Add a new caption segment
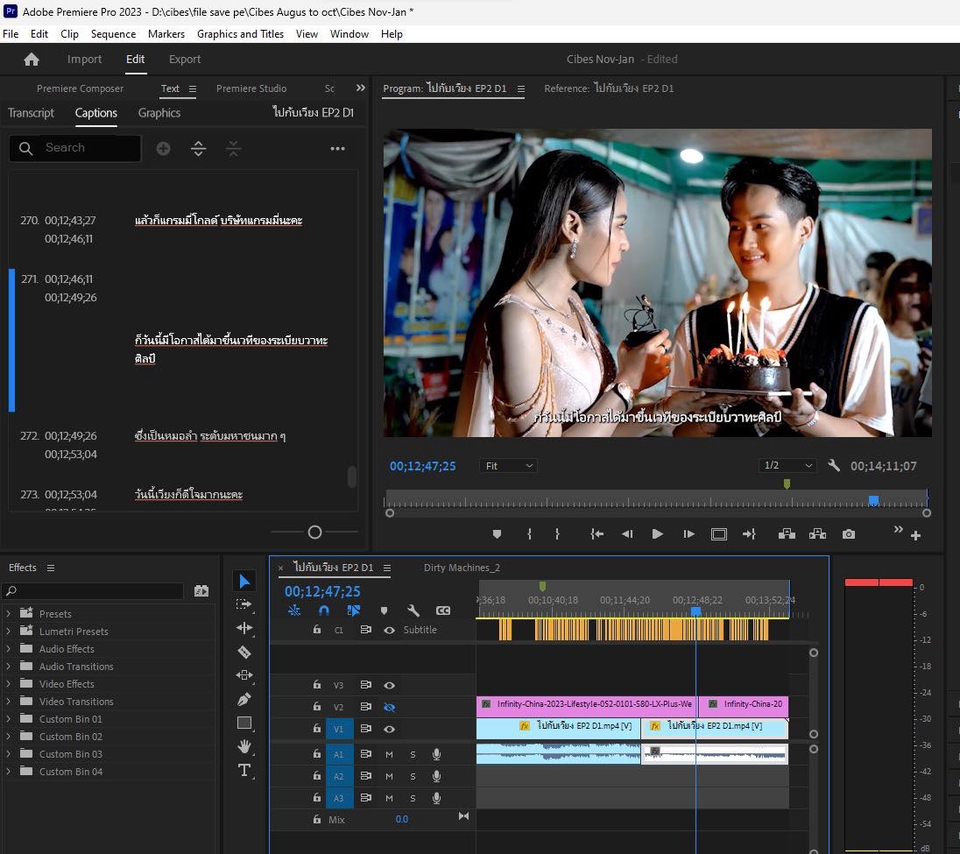The width and height of the screenshot is (960, 854). [x=163, y=148]
